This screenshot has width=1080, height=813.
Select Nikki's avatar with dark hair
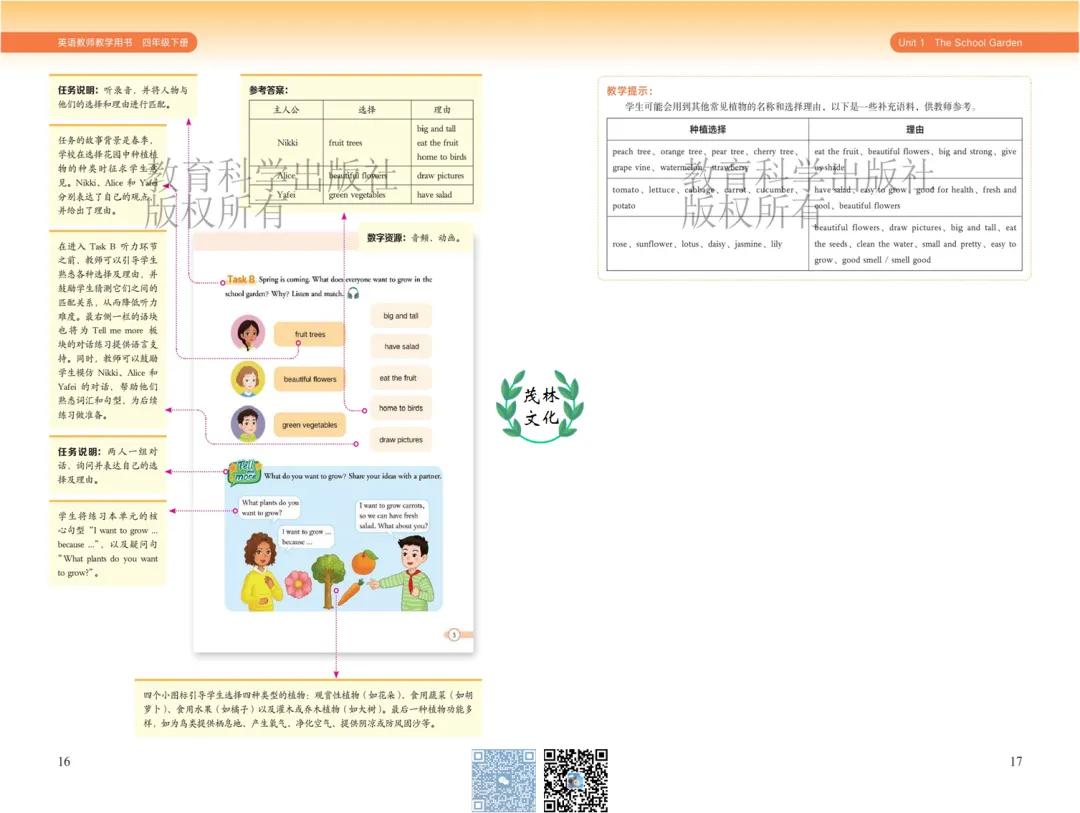(x=248, y=333)
